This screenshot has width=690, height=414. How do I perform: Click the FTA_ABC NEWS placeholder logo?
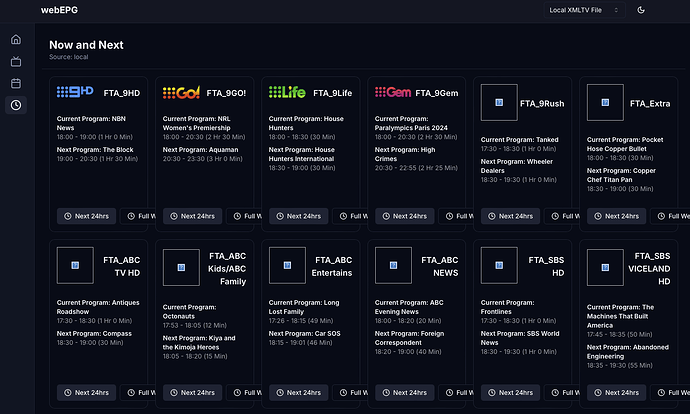393,265
